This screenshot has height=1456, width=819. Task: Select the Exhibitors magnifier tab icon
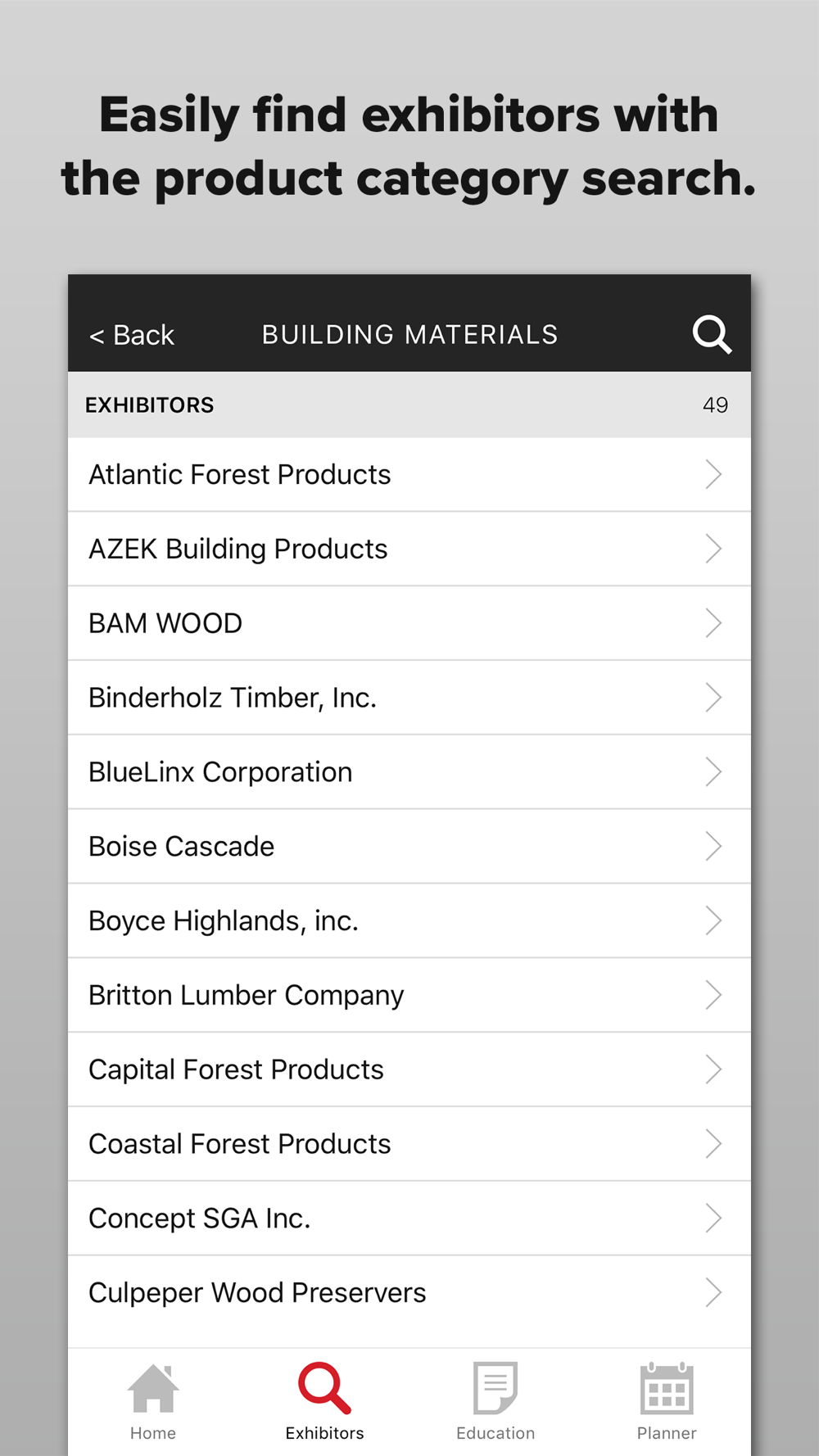(x=324, y=1388)
